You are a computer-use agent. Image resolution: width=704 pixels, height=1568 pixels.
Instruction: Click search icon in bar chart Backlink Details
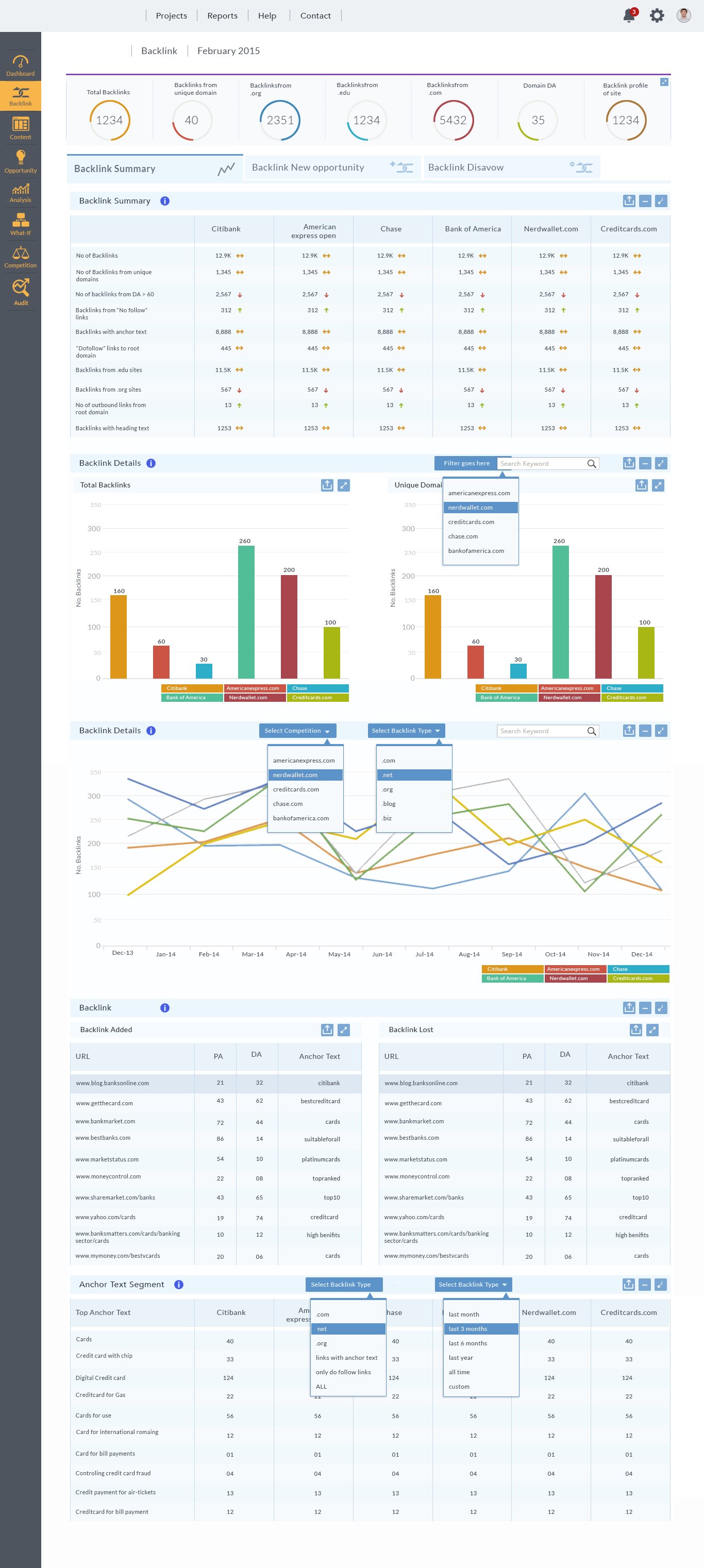[591, 464]
